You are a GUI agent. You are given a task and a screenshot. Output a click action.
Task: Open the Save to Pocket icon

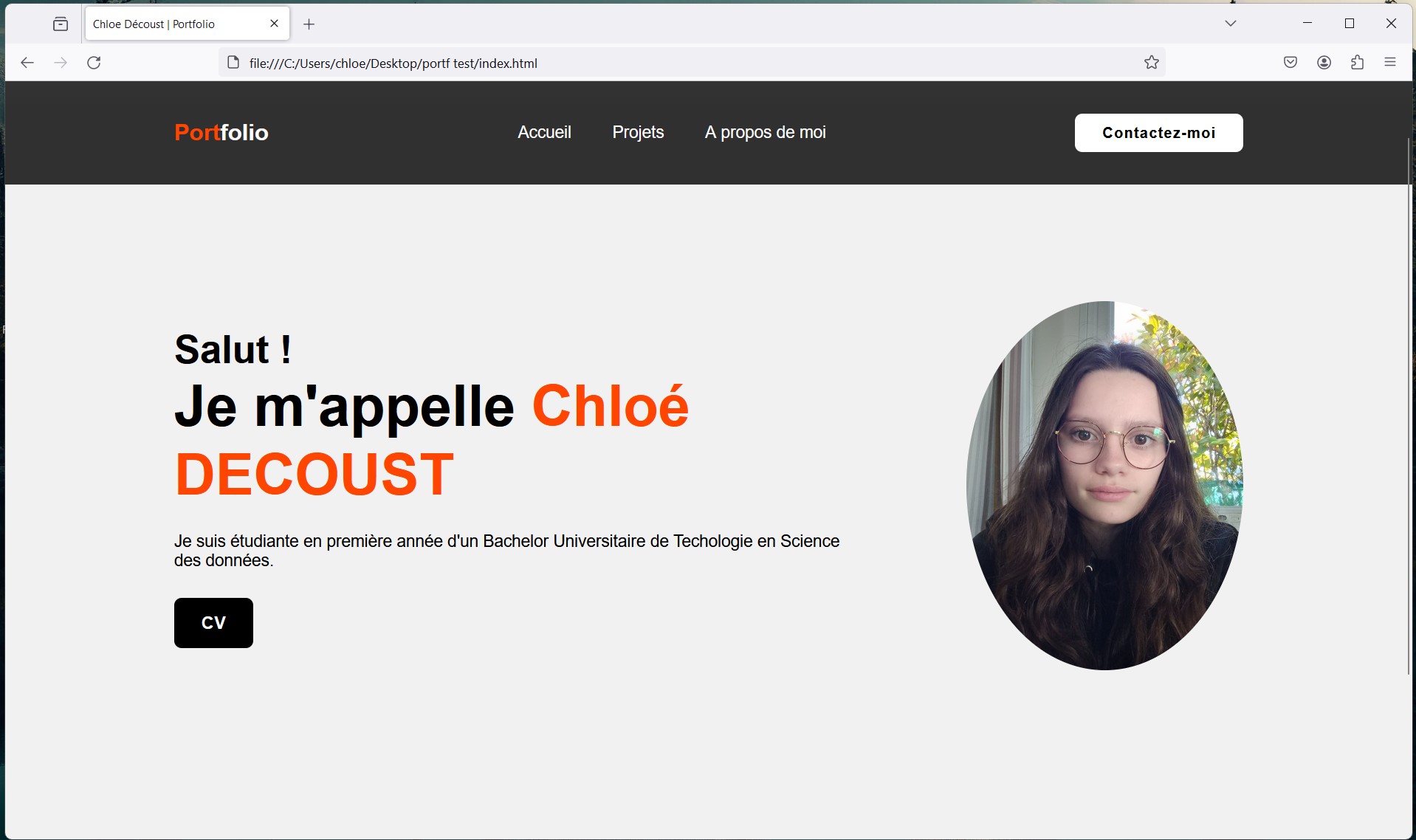click(1290, 63)
